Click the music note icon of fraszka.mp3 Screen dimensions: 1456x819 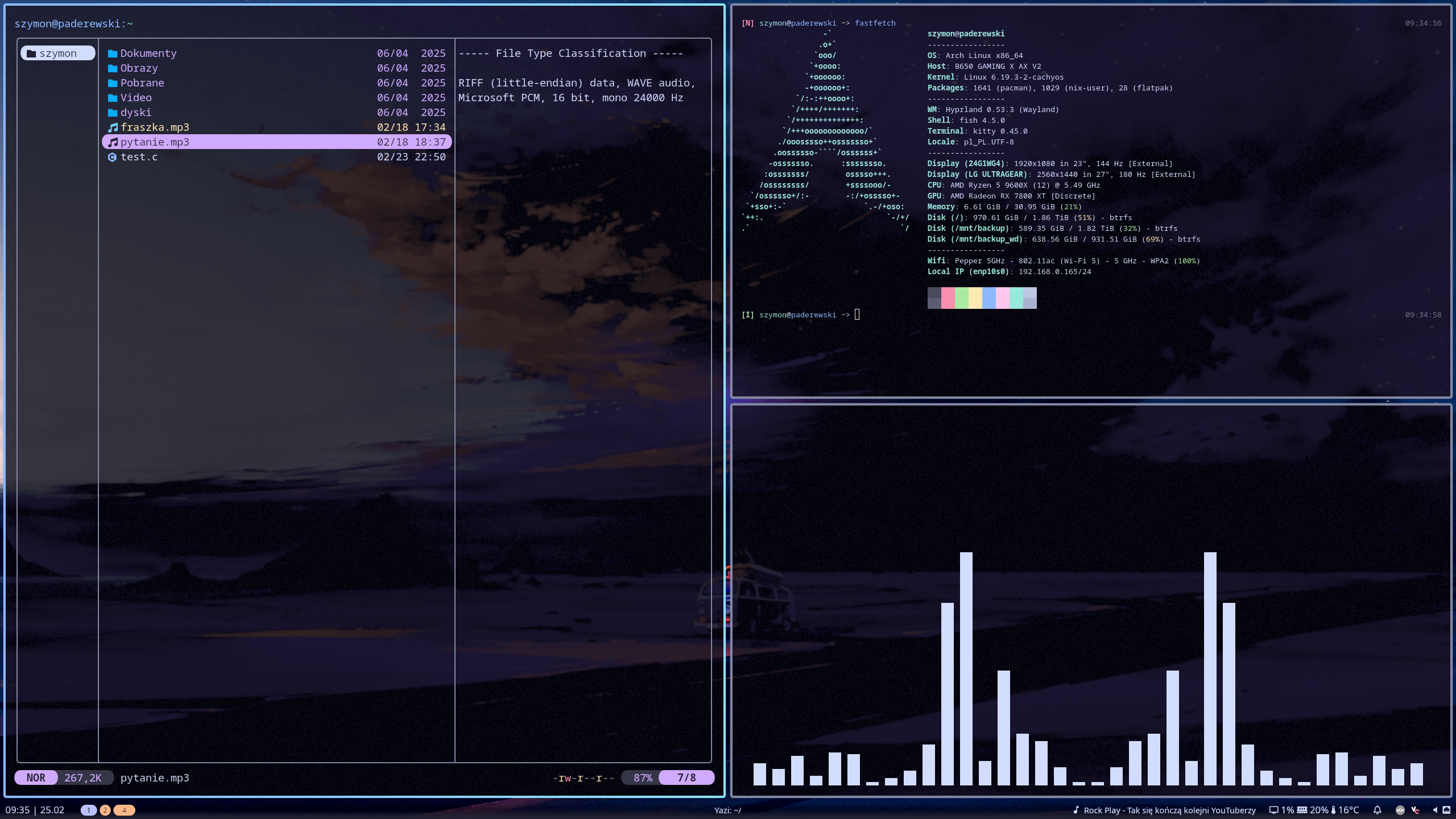point(113,127)
